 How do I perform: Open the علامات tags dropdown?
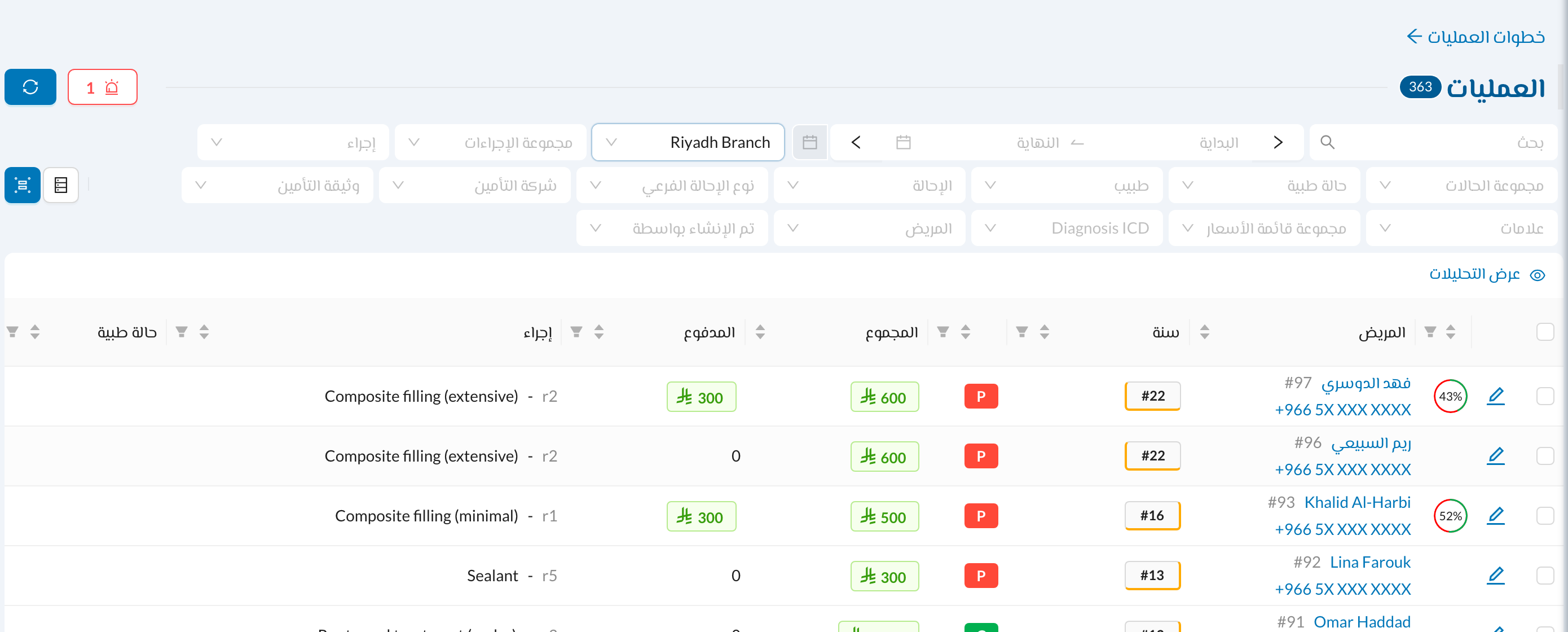click(x=1461, y=229)
